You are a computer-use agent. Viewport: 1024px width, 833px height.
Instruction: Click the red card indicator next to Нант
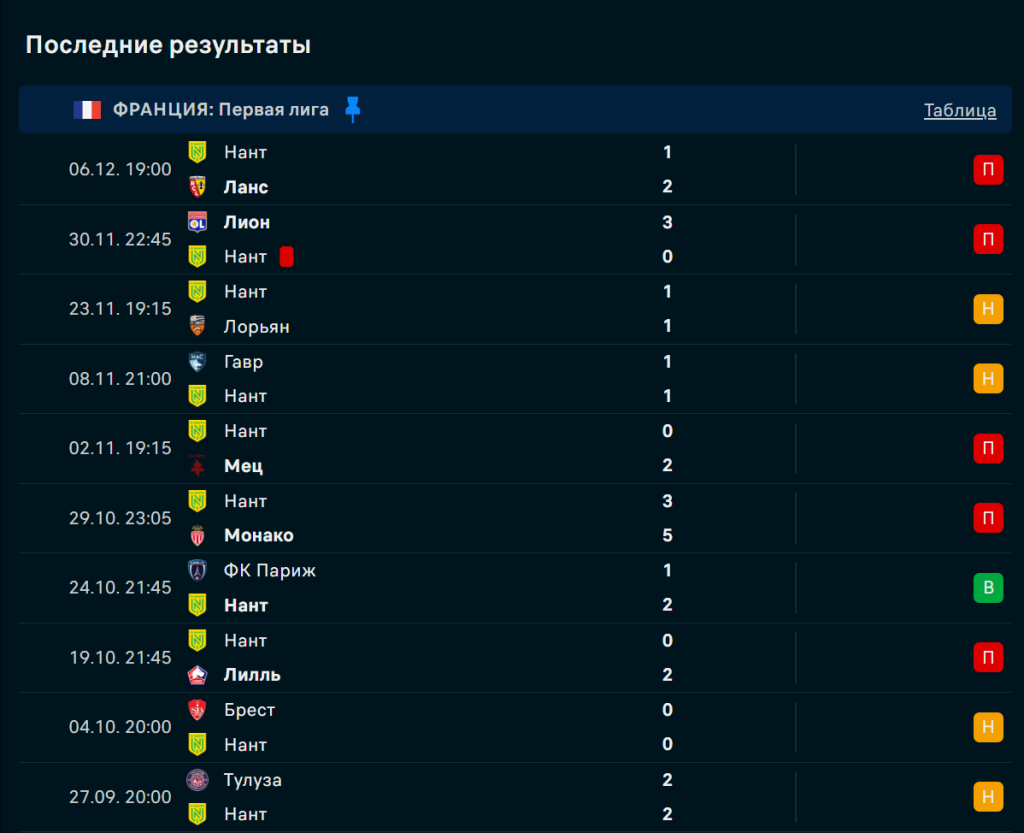[x=286, y=257]
